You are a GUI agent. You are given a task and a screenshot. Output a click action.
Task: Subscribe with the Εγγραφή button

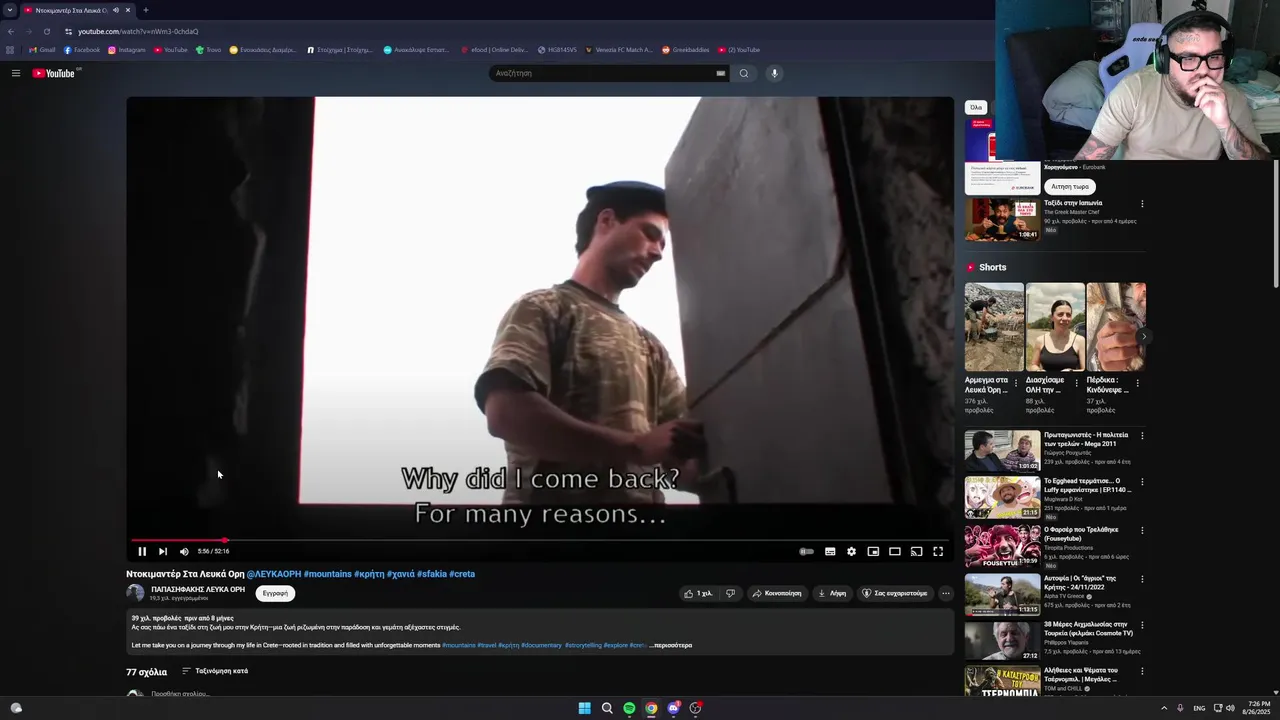click(x=275, y=593)
